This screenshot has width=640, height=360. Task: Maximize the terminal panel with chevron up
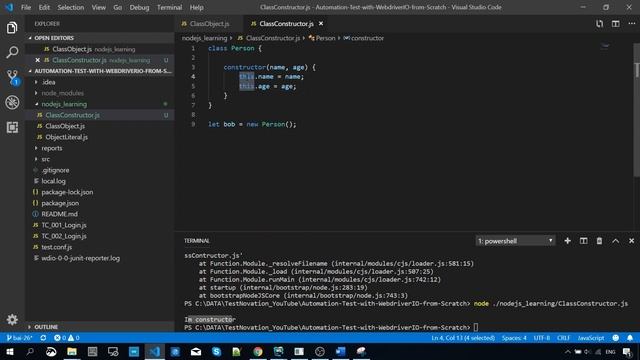pyautogui.click(x=616, y=241)
